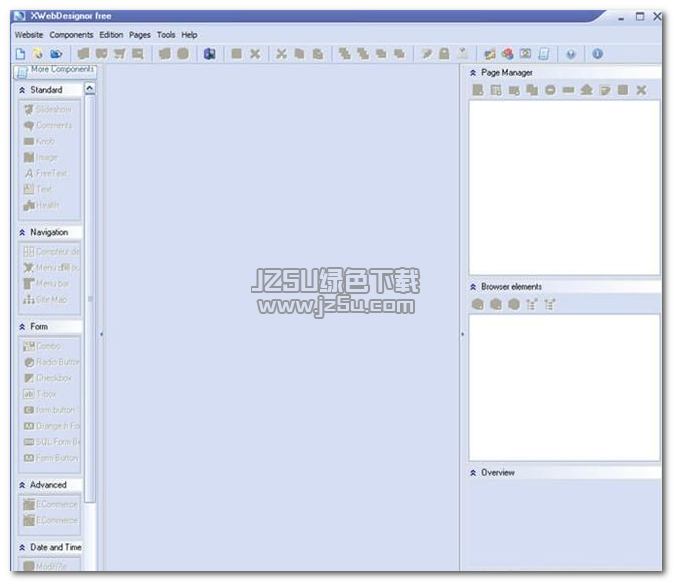The width and height of the screenshot is (673, 582).
Task: Click the blue info about icon
Action: 597,54
